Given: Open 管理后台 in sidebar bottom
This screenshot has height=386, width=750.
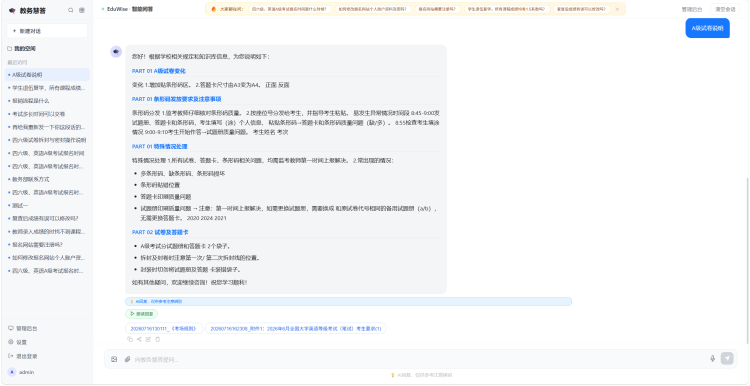Looking at the screenshot, I should click(x=23, y=329).
